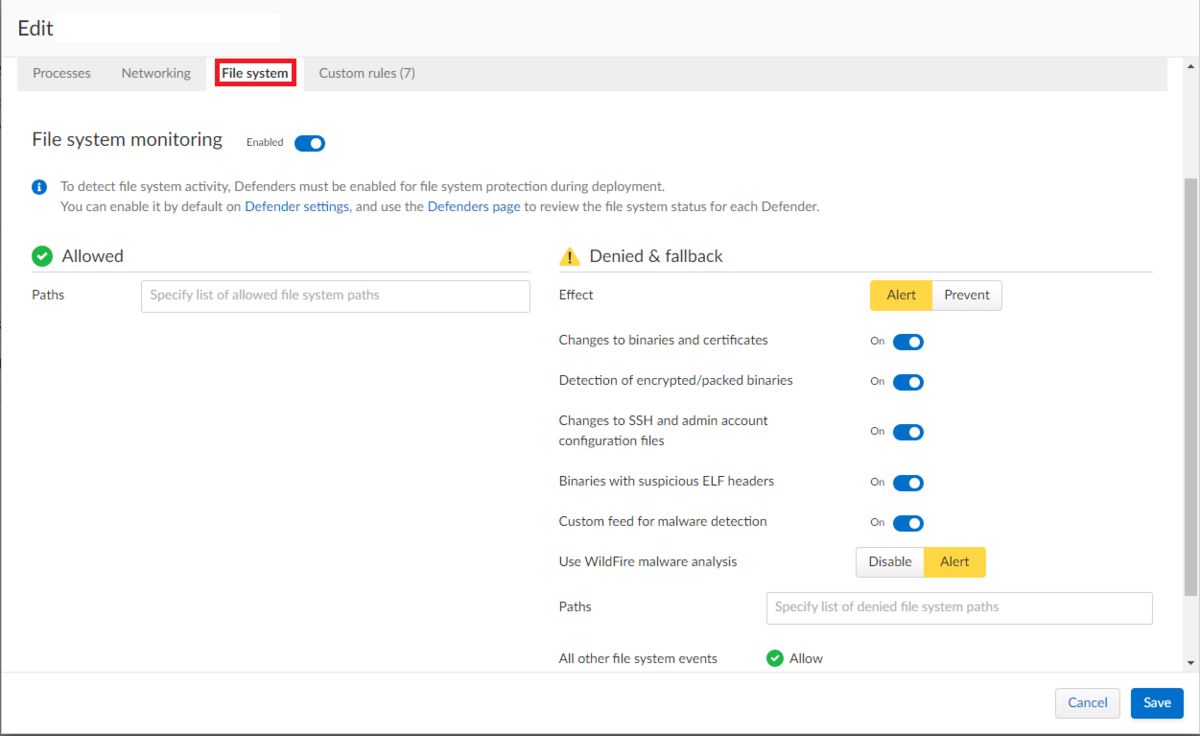Switch to the Processes tab
This screenshot has width=1200, height=736.
tap(61, 73)
